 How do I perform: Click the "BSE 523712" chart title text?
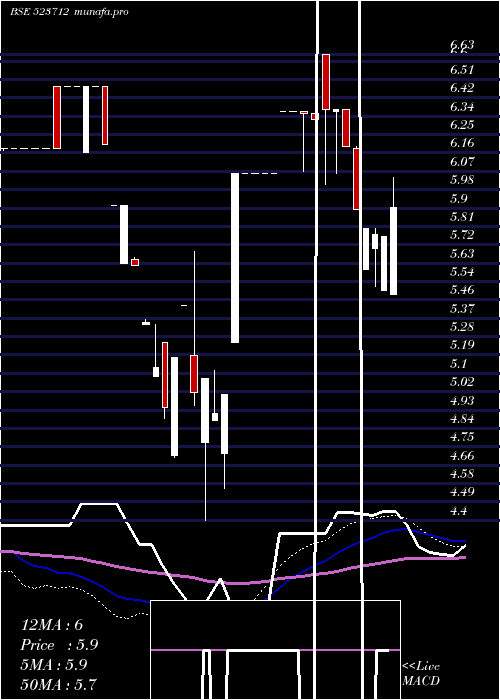click(x=40, y=12)
